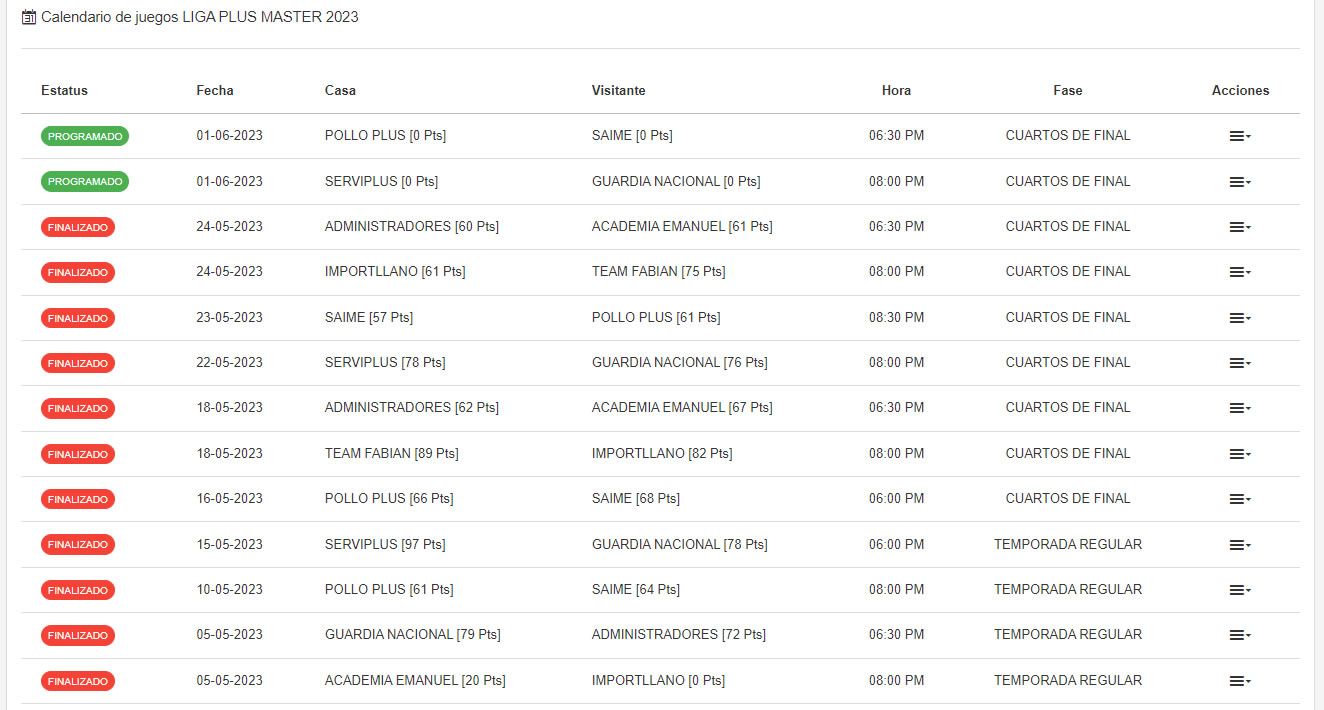This screenshot has height=710, width=1324.
Task: Open actions menu for SERVIPLUS [97 Pts] game
Action: click(x=1240, y=545)
